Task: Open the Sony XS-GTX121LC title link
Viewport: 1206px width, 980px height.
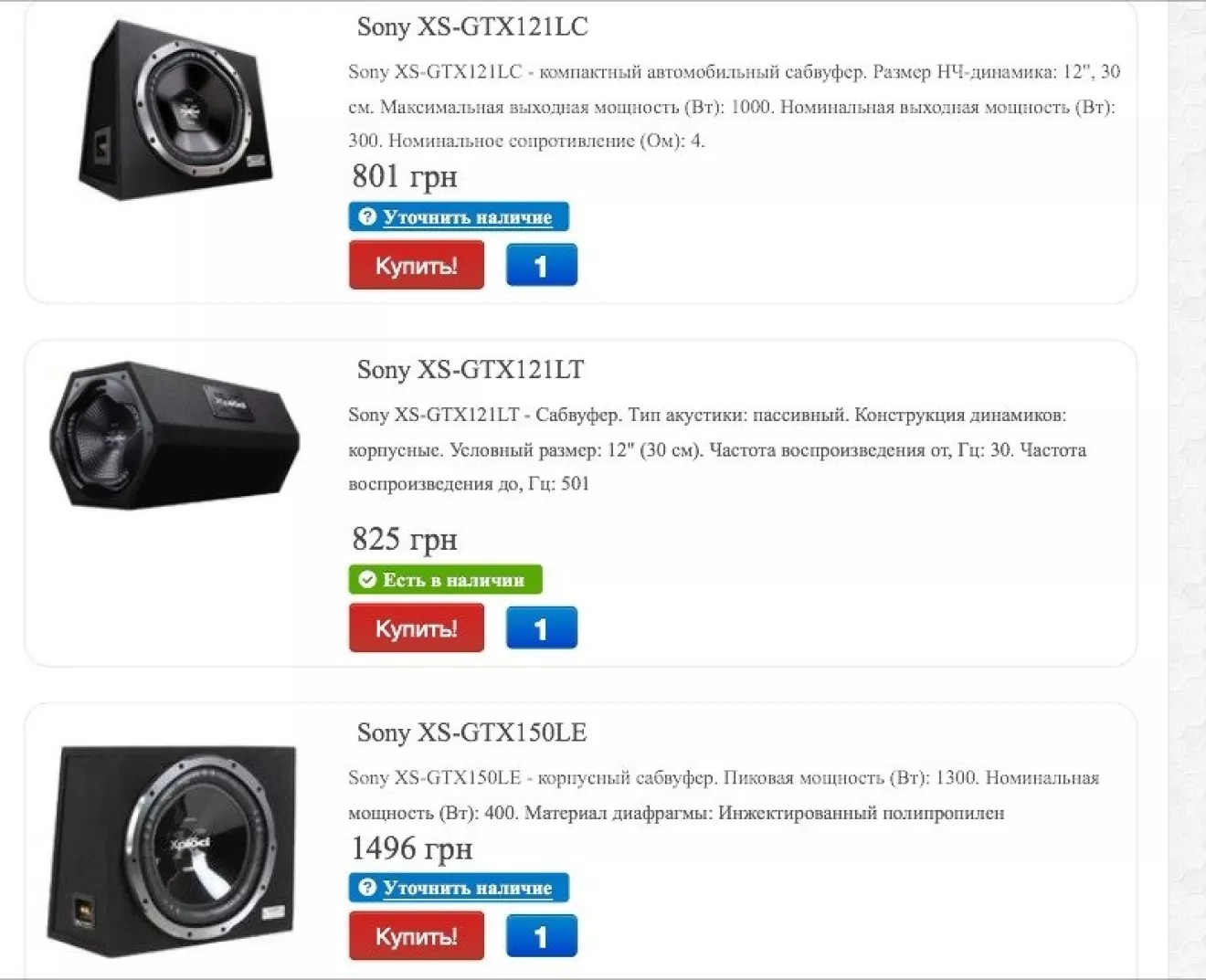Action: pyautogui.click(x=472, y=26)
